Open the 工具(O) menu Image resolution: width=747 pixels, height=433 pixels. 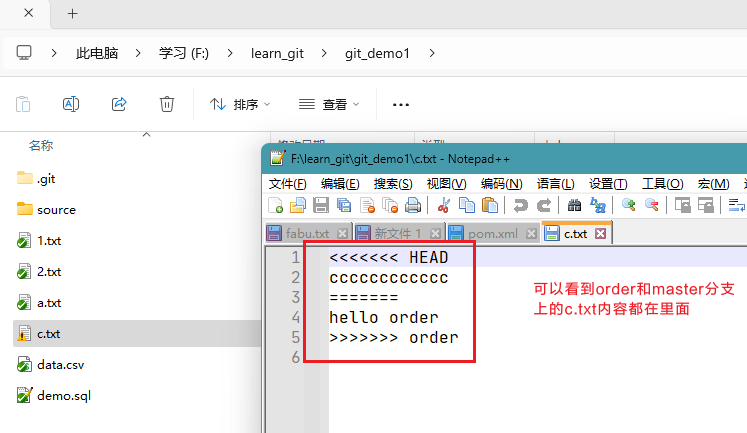pyautogui.click(x=662, y=183)
